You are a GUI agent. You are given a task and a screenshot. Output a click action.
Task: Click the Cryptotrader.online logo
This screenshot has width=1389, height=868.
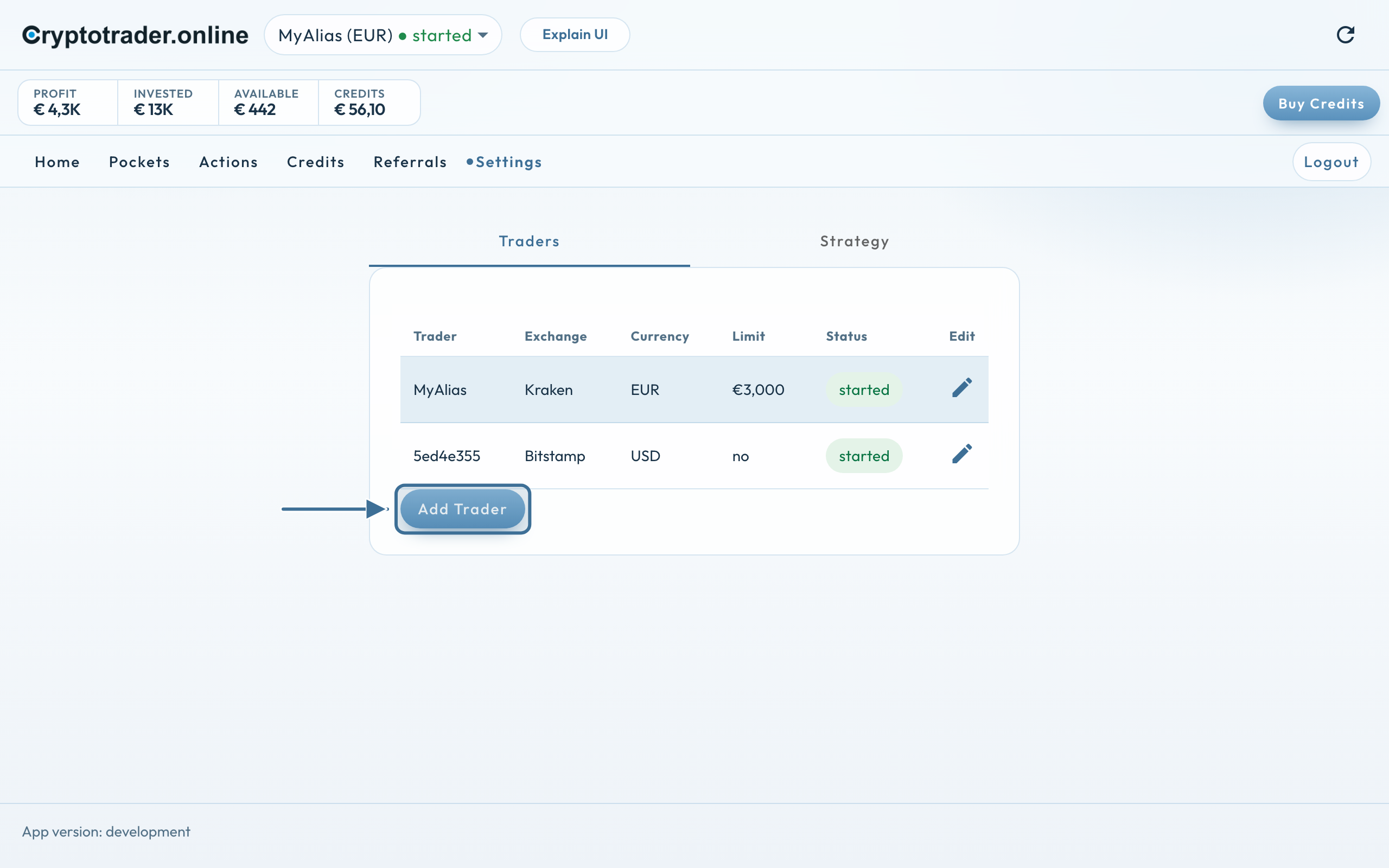click(x=136, y=35)
